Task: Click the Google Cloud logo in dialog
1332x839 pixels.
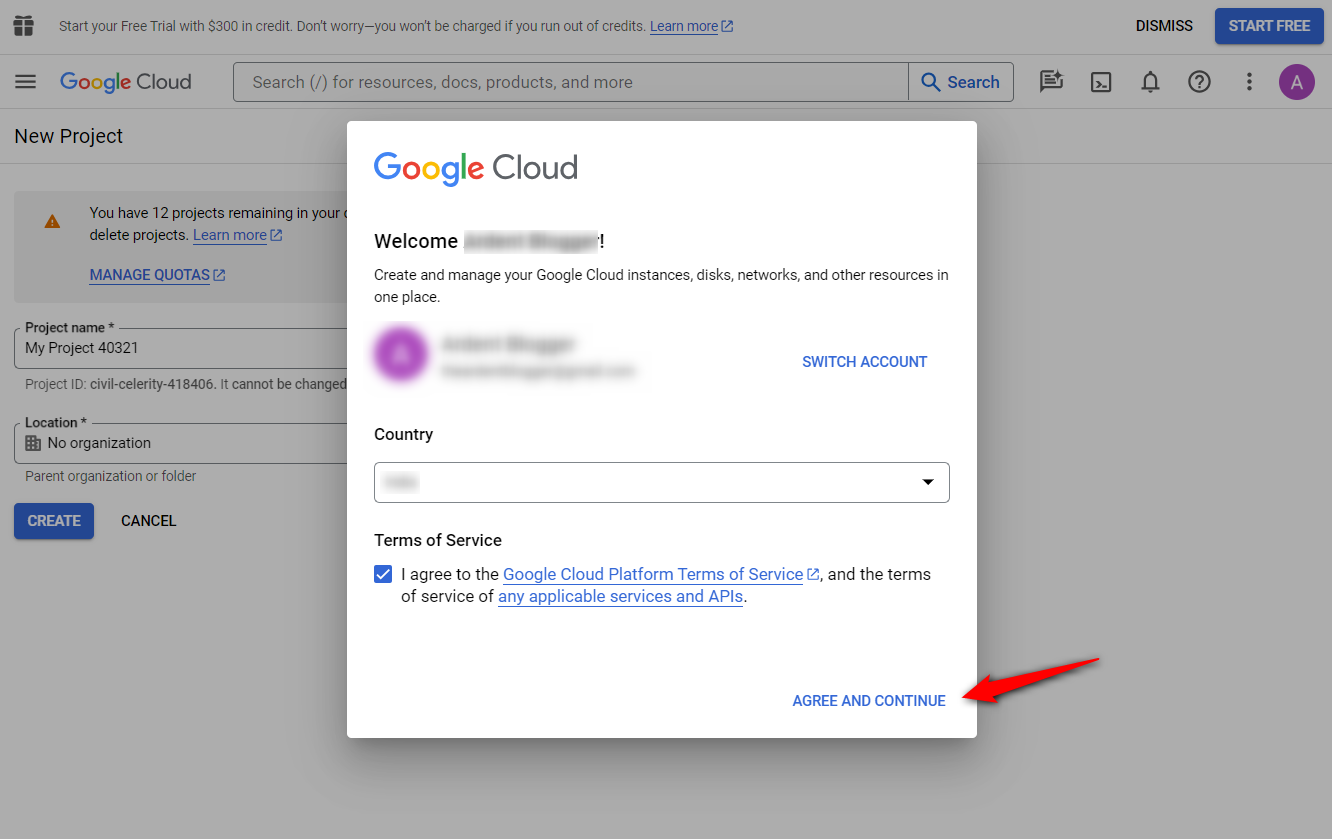Action: (476, 168)
